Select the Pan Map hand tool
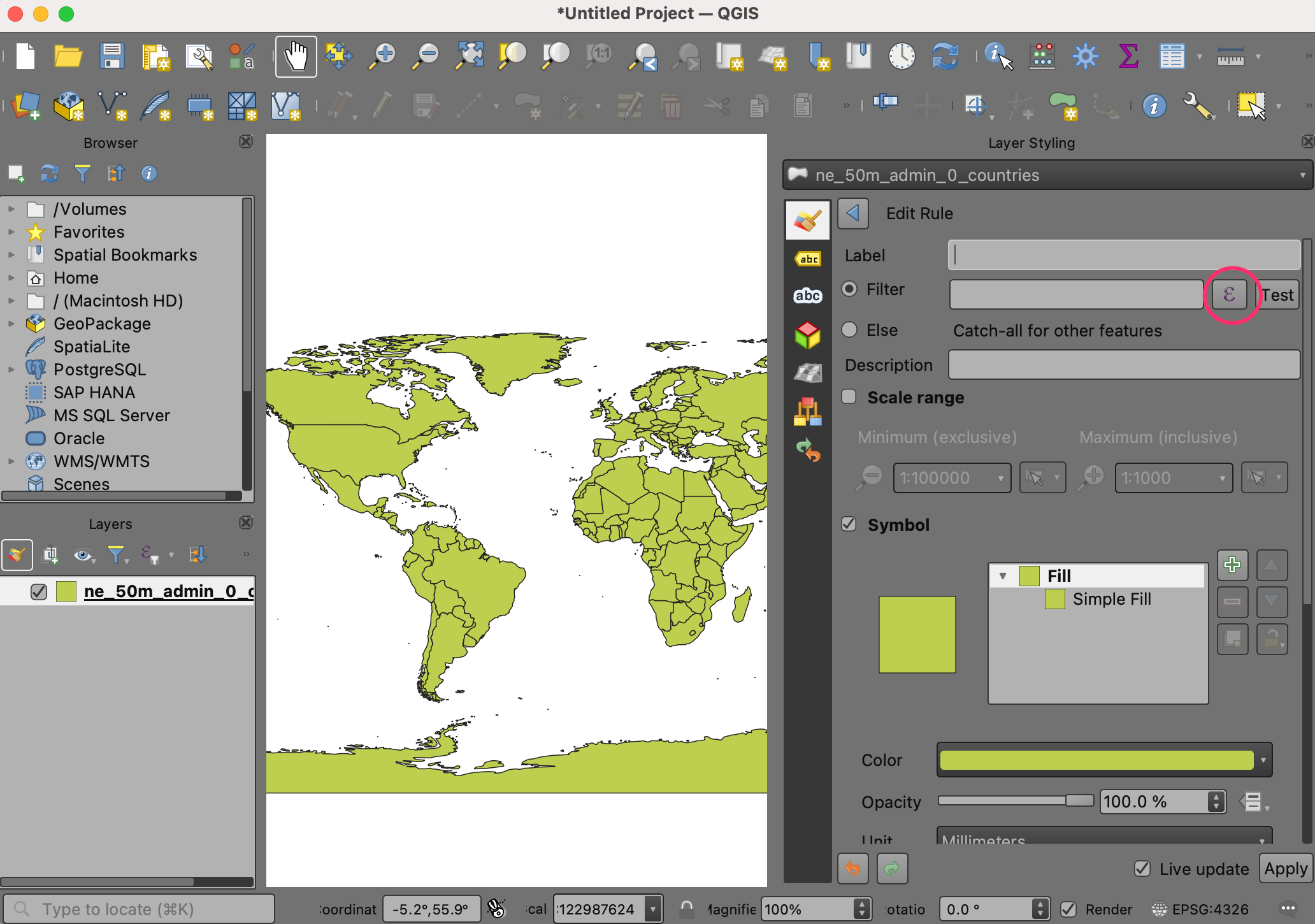This screenshot has height=924, width=1315. point(296,57)
